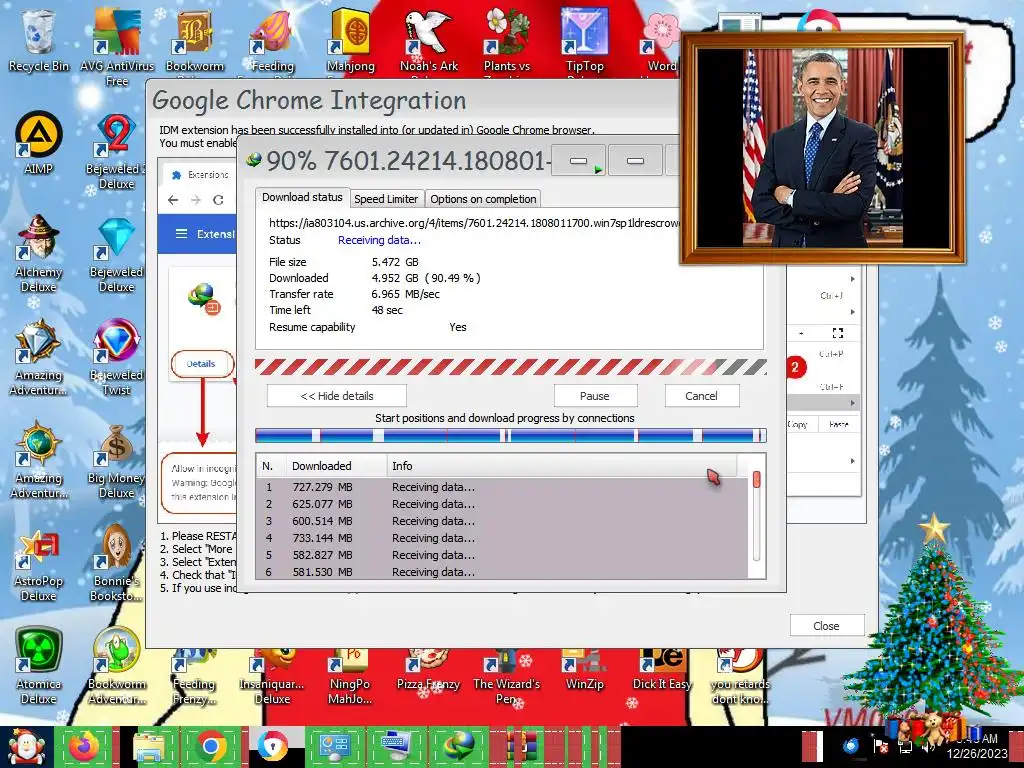The image size is (1024, 768).
Task: Select the Bejeweled 2 Deluxe shortcut
Action: [116, 152]
